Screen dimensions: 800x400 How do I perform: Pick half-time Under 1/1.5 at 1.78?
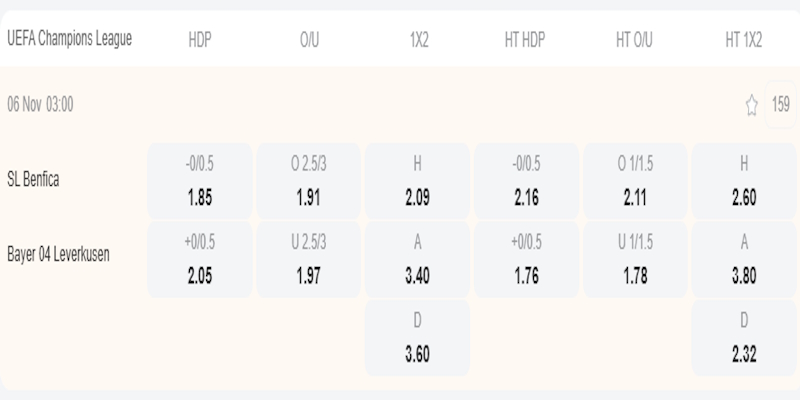point(636,259)
